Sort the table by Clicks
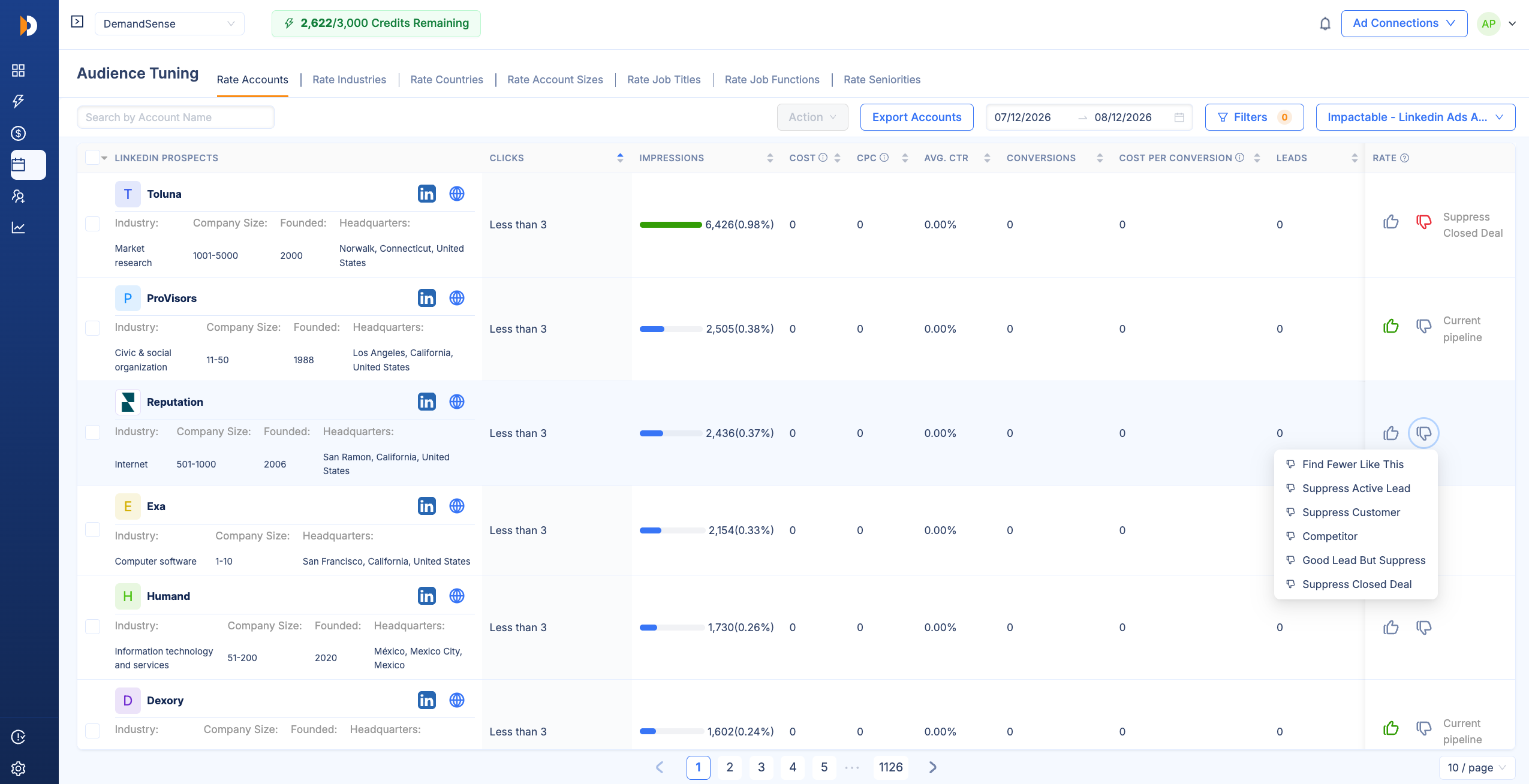1529x784 pixels. click(620, 158)
